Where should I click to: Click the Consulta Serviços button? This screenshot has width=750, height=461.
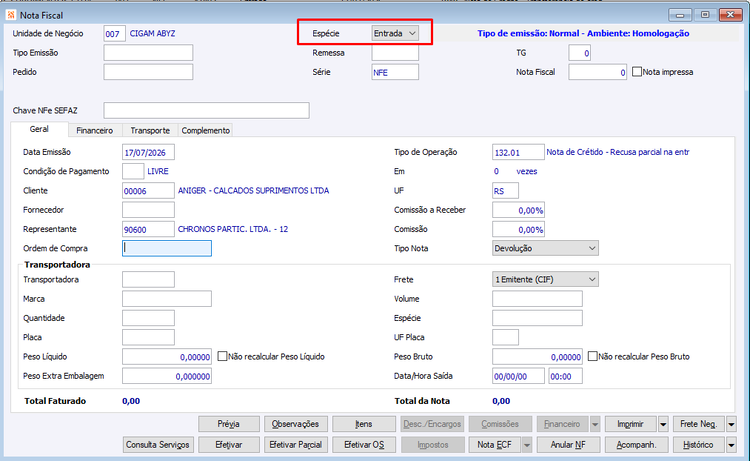pyautogui.click(x=158, y=445)
